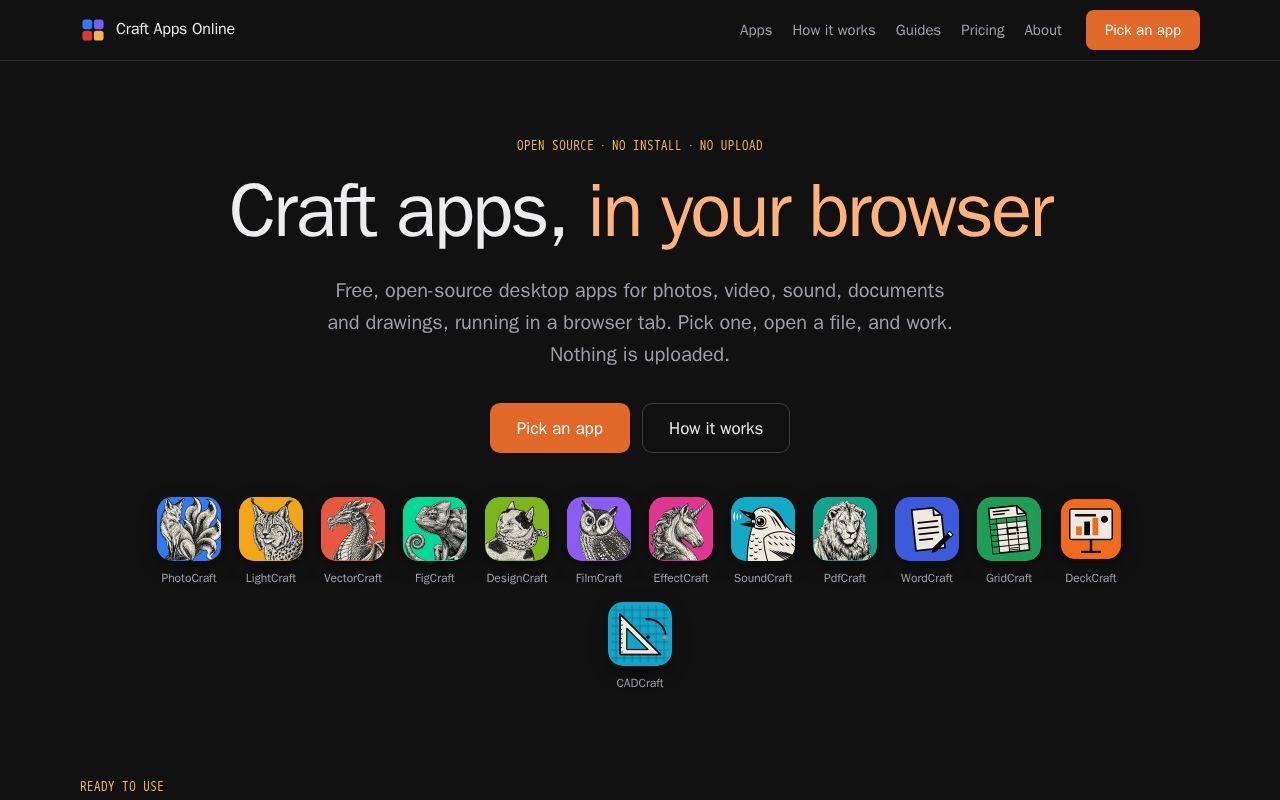
Task: Open the About nav link
Action: [1043, 30]
